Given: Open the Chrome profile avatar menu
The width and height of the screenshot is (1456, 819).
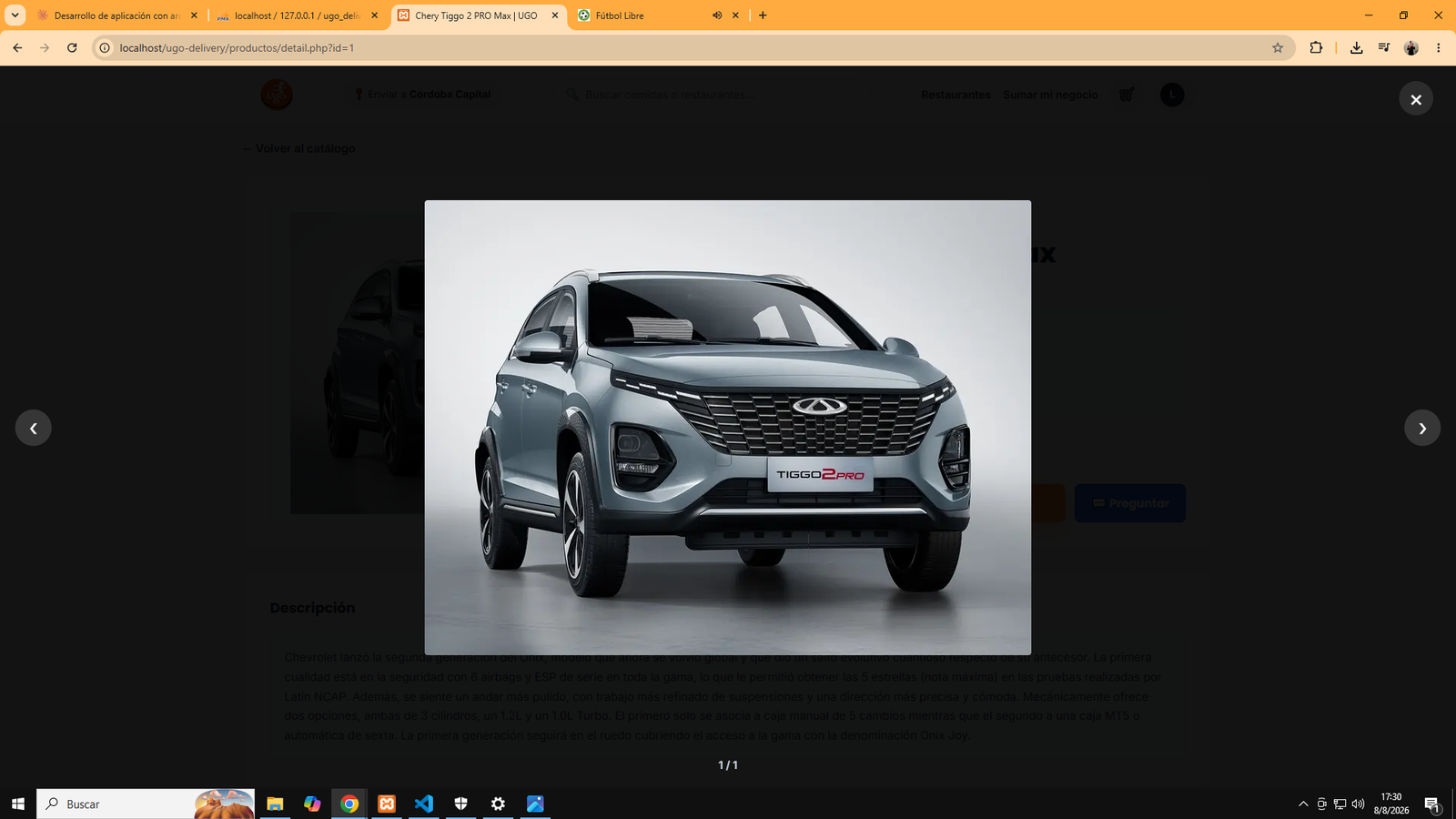Looking at the screenshot, I should (x=1411, y=48).
